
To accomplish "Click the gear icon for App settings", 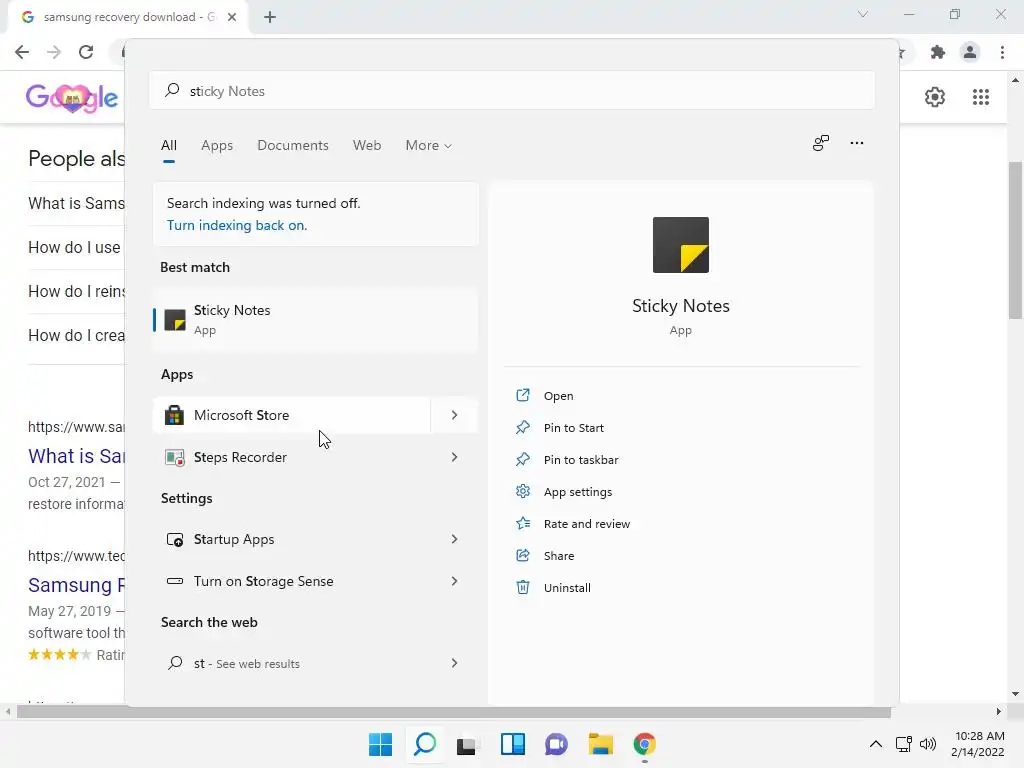I will 522,491.
